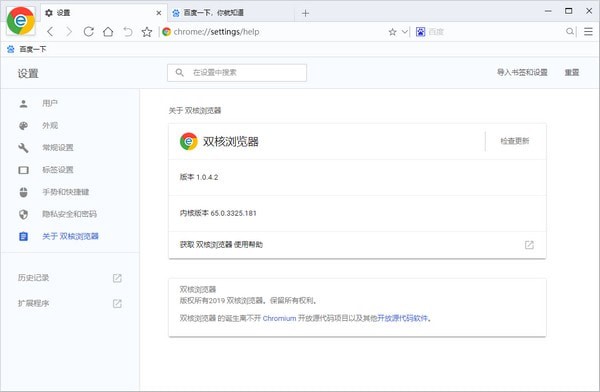Screen dimensions: 600x392
Task: Click the 内核版本 65.0.3325.181 text
Action: pyautogui.click(x=218, y=213)
